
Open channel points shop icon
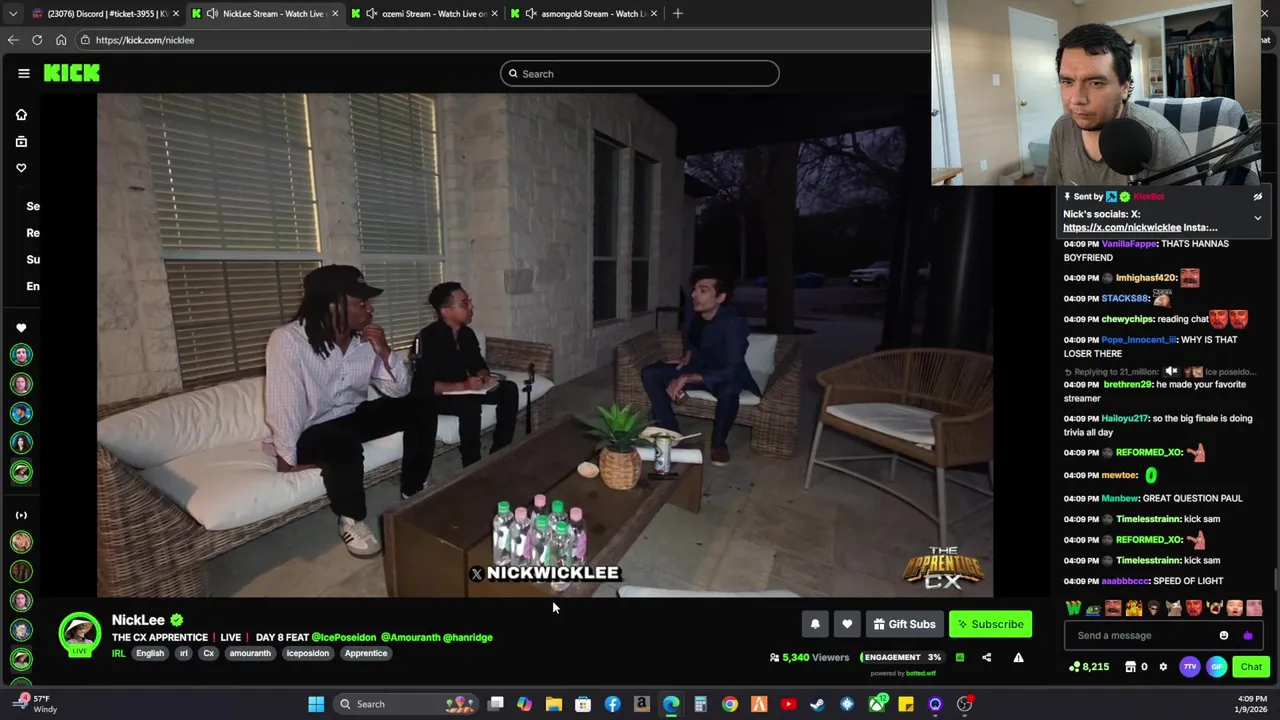[x=1130, y=667]
